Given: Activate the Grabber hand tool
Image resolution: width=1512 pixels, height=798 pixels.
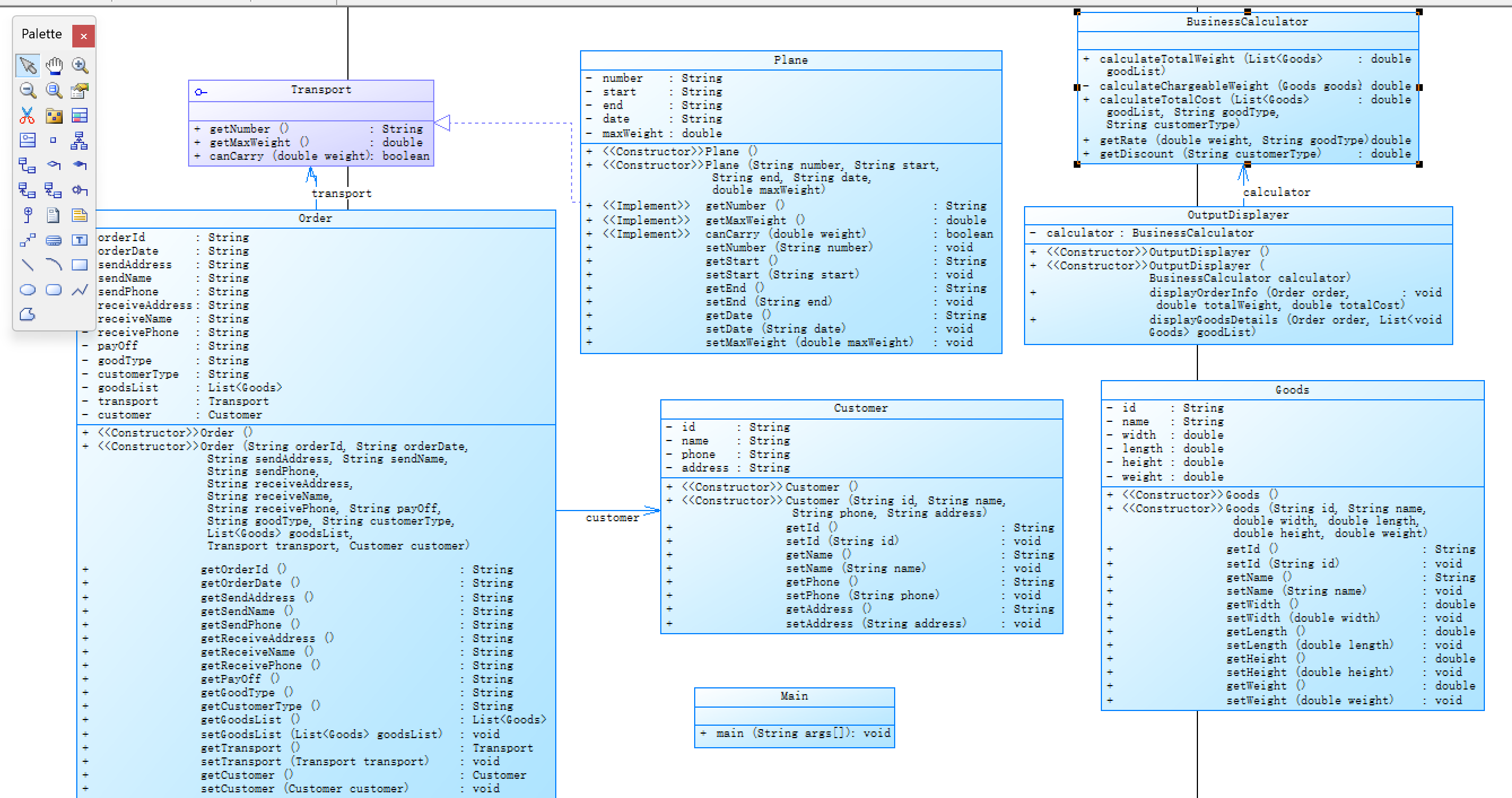Looking at the screenshot, I should point(54,65).
